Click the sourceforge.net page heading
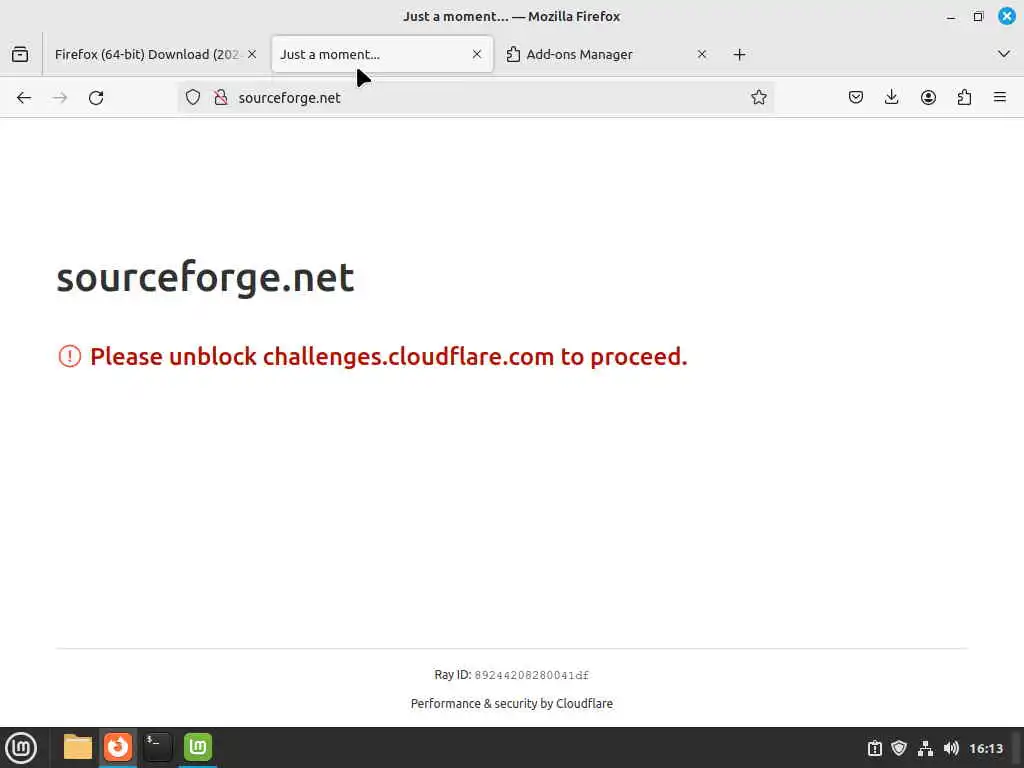This screenshot has height=768, width=1024. tap(206, 277)
